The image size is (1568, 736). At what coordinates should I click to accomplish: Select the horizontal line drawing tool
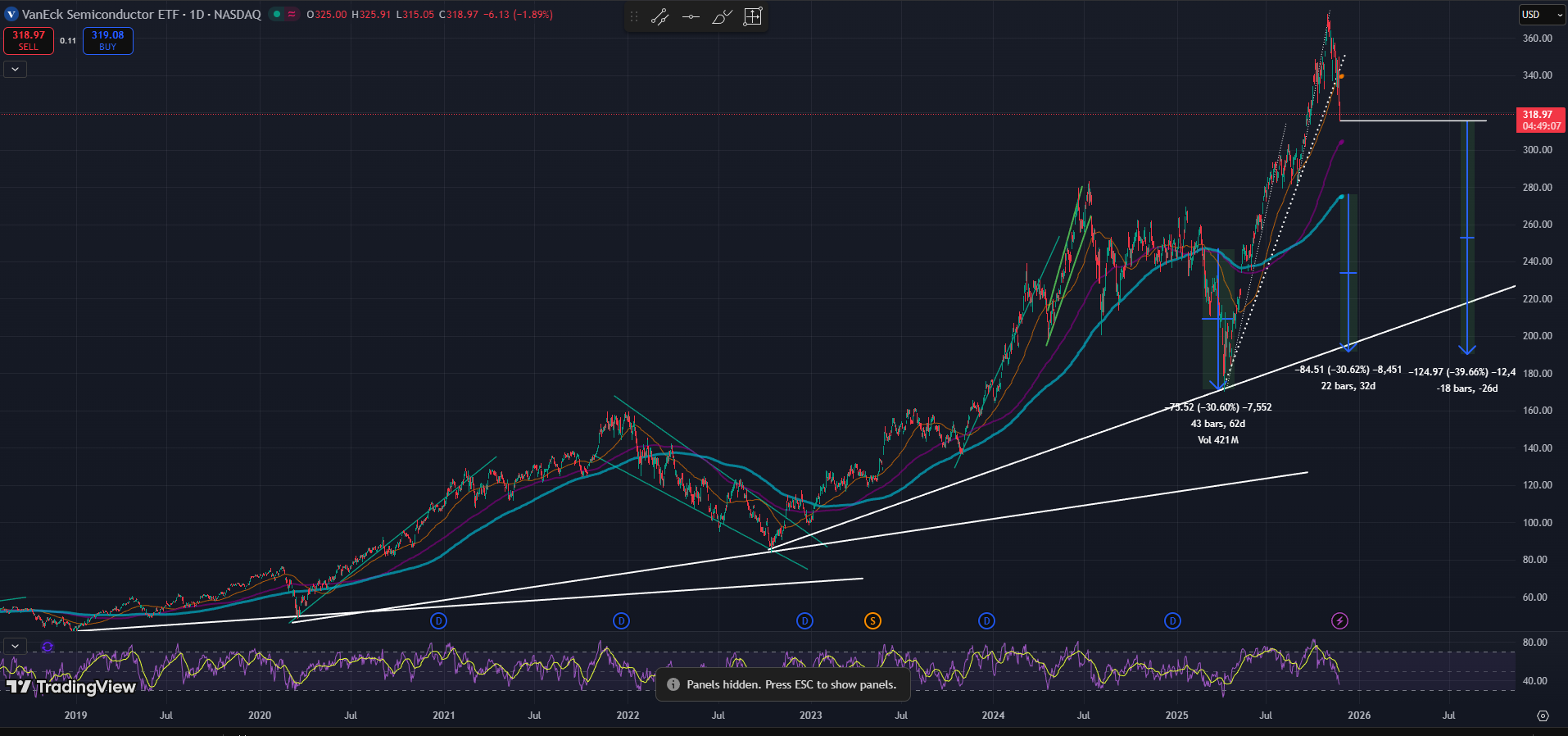[x=691, y=16]
